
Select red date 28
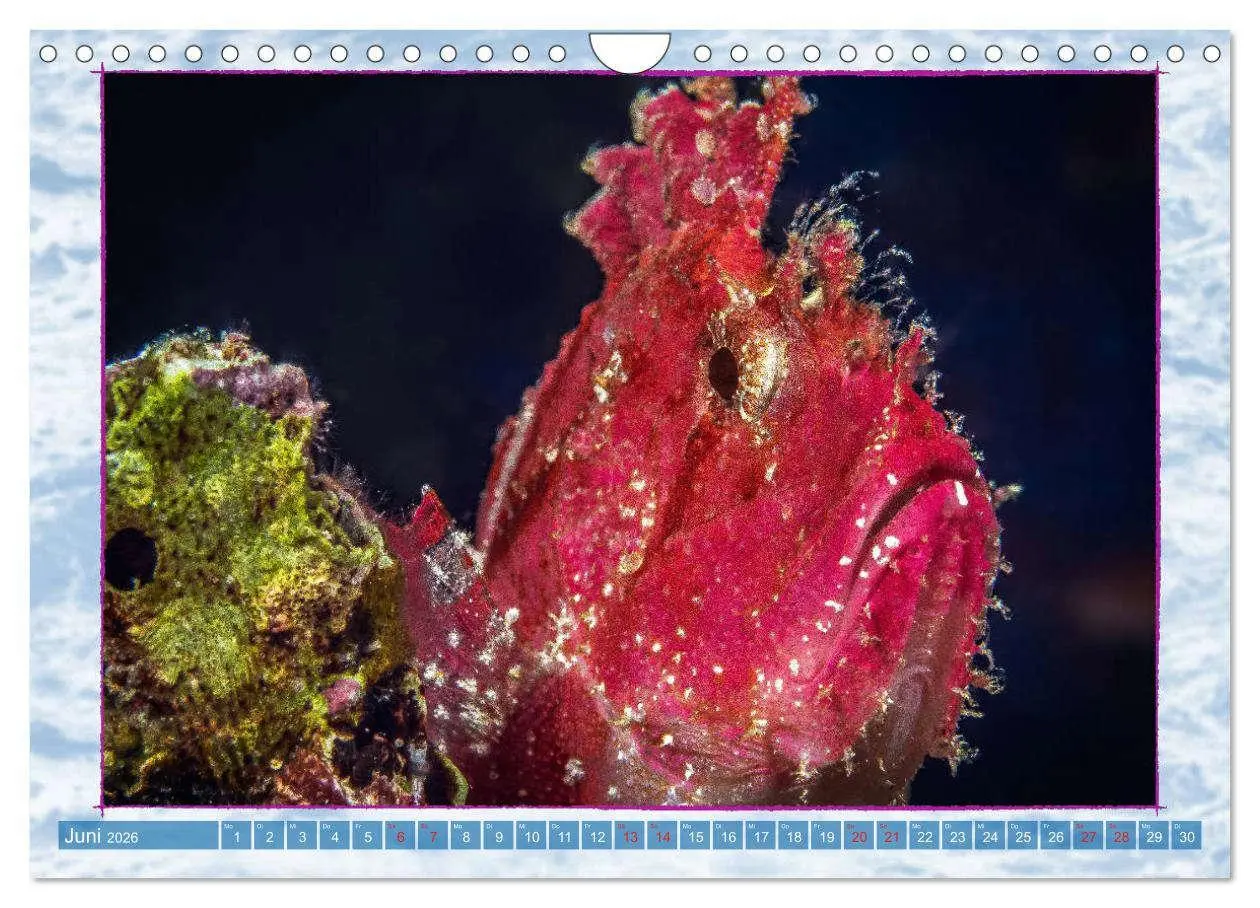tap(1120, 837)
